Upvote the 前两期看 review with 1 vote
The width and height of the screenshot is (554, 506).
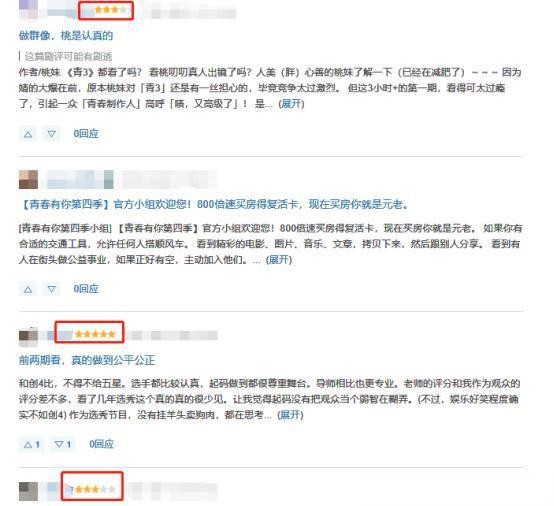pos(31,444)
